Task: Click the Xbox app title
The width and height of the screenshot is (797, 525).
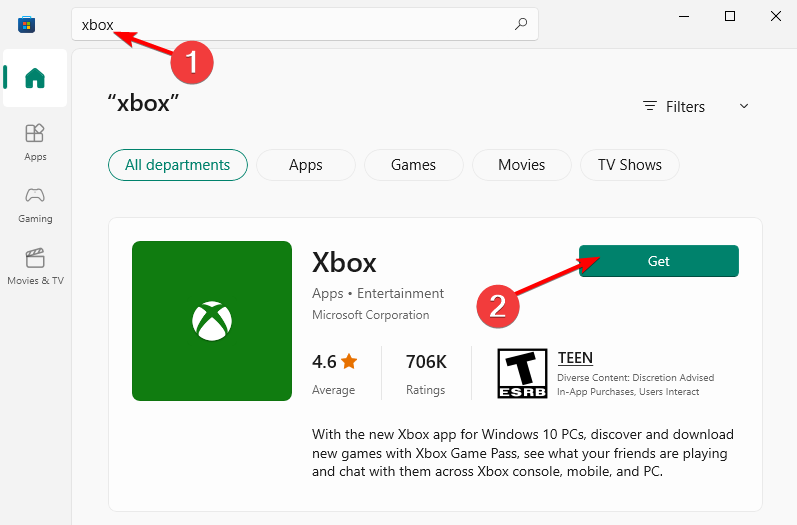Action: click(344, 263)
